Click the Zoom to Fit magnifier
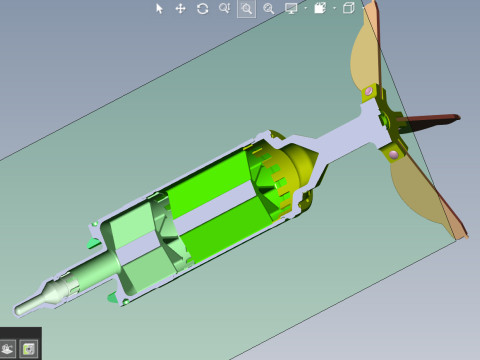This screenshot has height=360, width=480. click(x=268, y=9)
